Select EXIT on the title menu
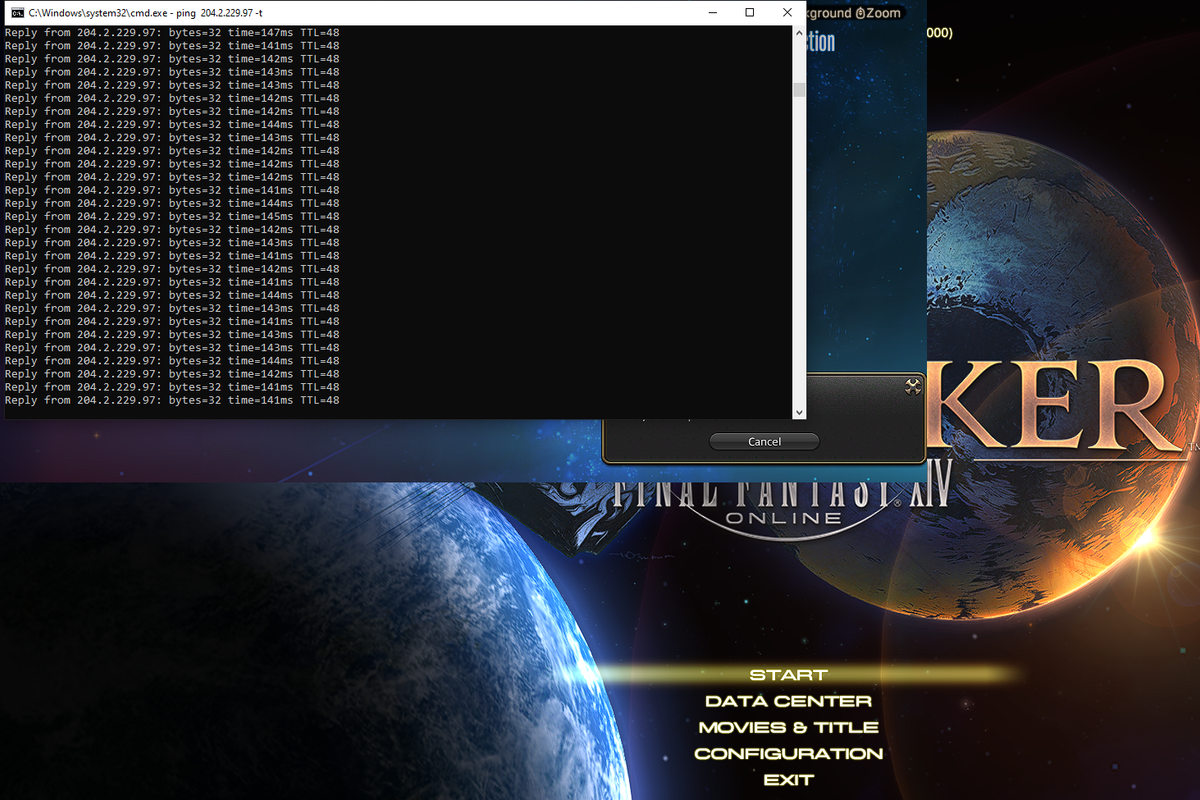This screenshot has width=1200, height=800. click(788, 779)
